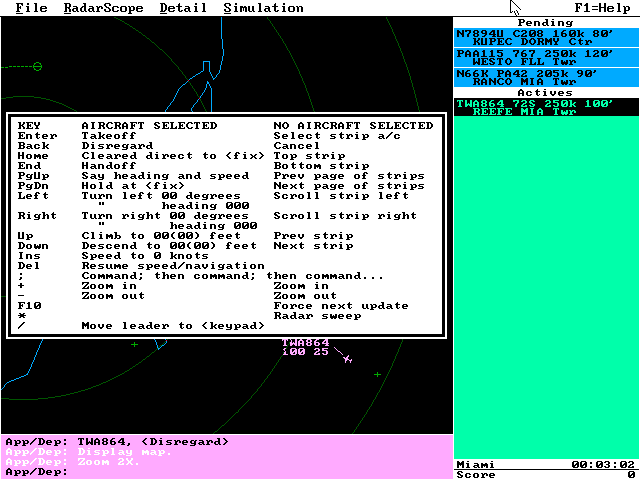This screenshot has height=480, width=640.
Task: Click the green plus fix near TWA864
Action: tap(378, 374)
